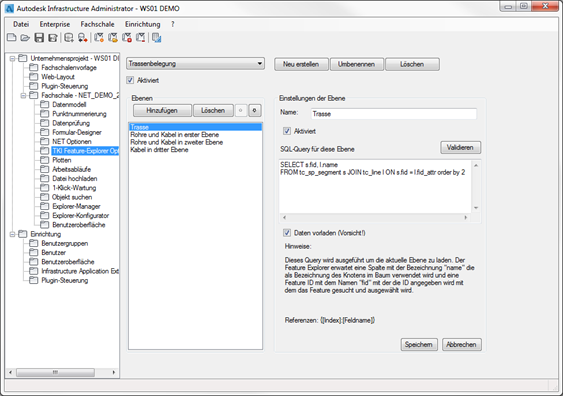Click the New file toolbar icon

12,37
